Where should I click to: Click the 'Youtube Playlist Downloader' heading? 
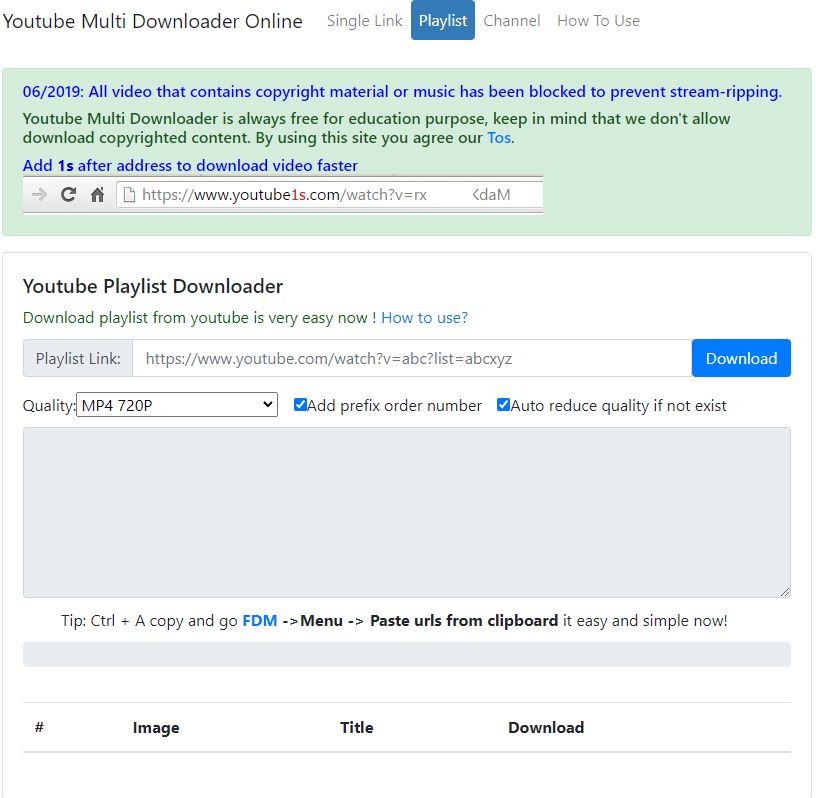tap(153, 286)
